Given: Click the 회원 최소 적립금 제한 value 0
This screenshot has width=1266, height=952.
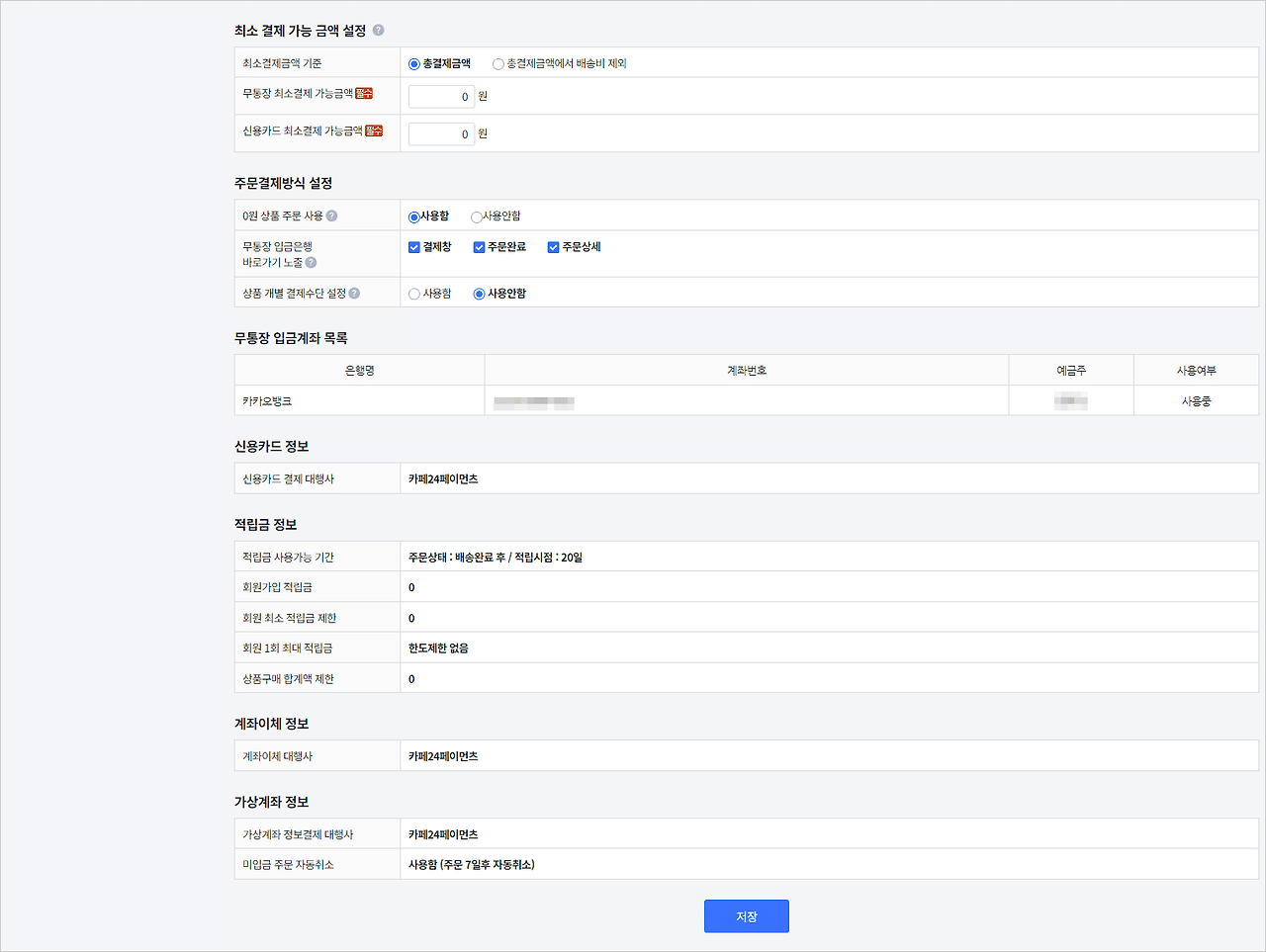Looking at the screenshot, I should (411, 619).
